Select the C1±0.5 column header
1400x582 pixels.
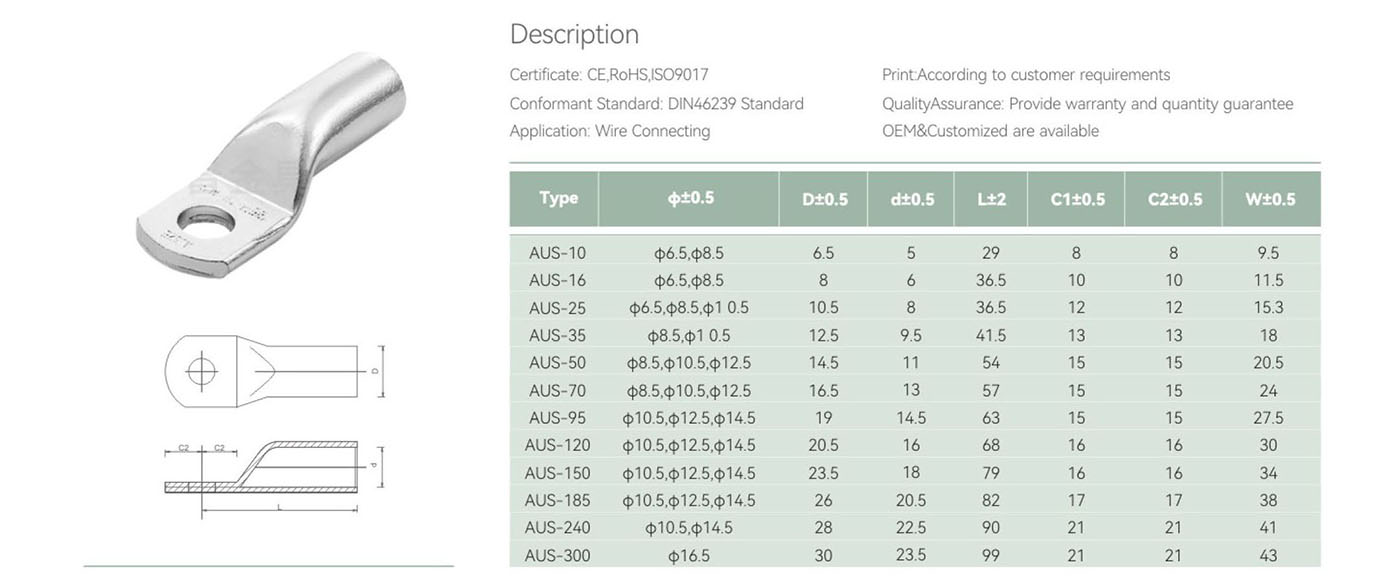[1077, 199]
